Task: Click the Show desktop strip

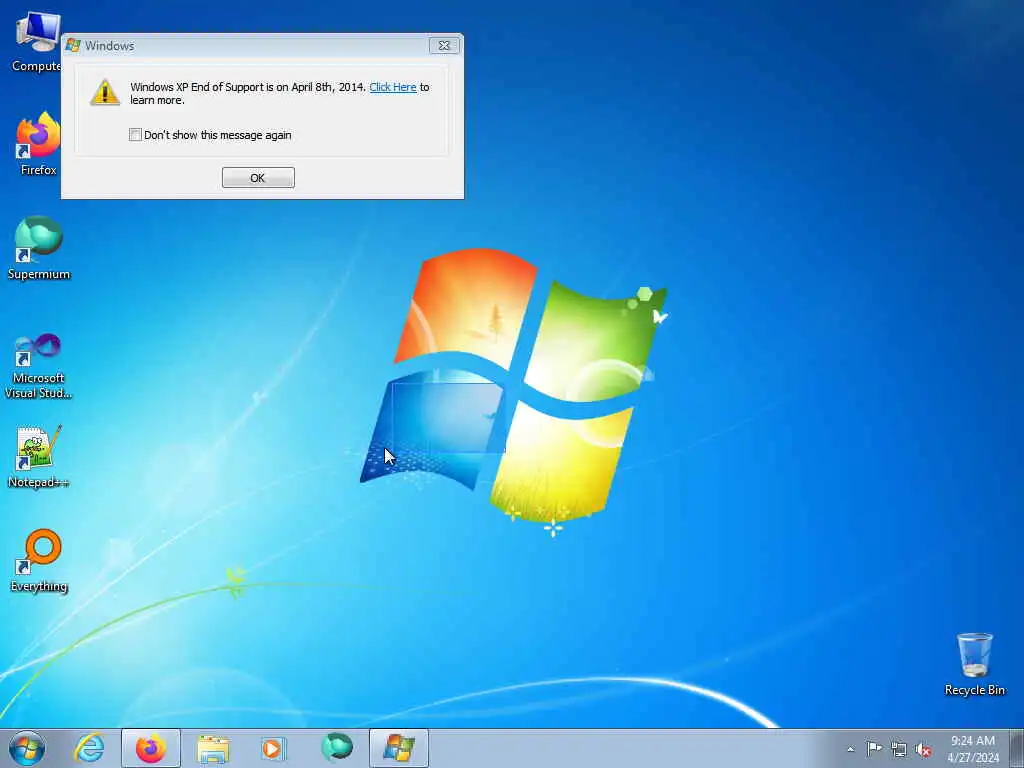Action: tap(1017, 748)
